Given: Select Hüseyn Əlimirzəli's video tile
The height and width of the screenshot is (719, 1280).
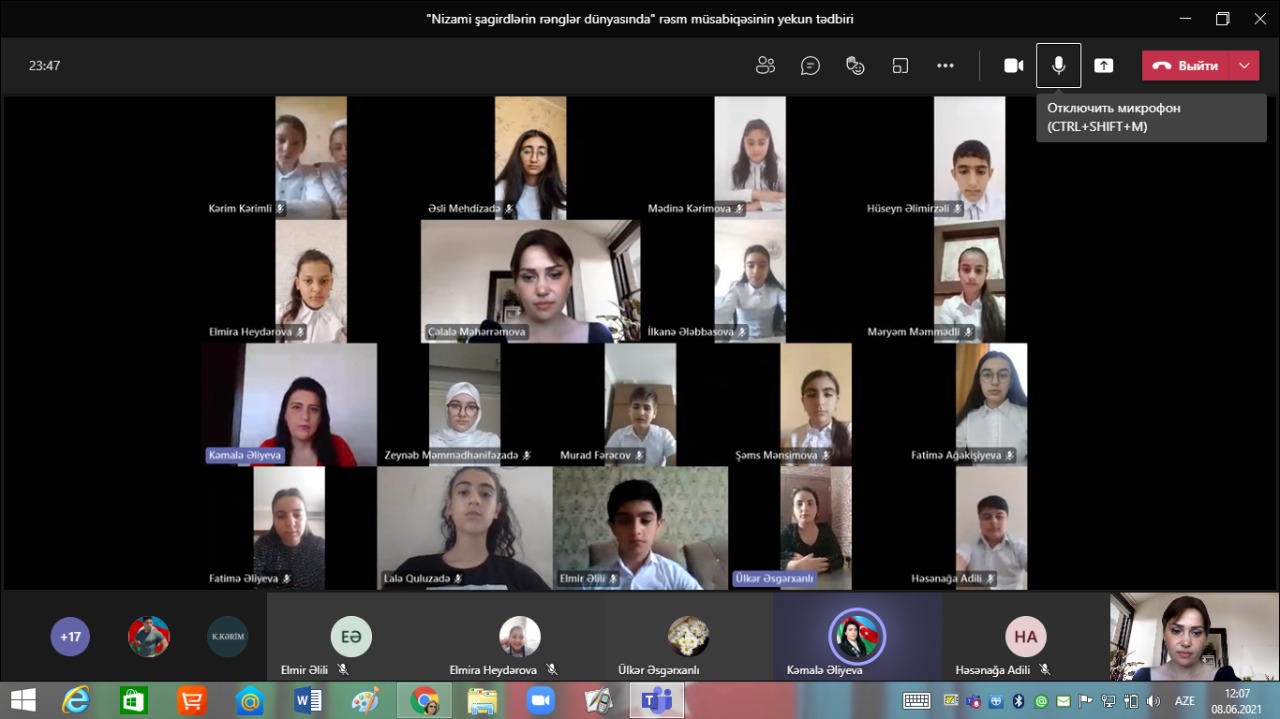Looking at the screenshot, I should point(969,158).
